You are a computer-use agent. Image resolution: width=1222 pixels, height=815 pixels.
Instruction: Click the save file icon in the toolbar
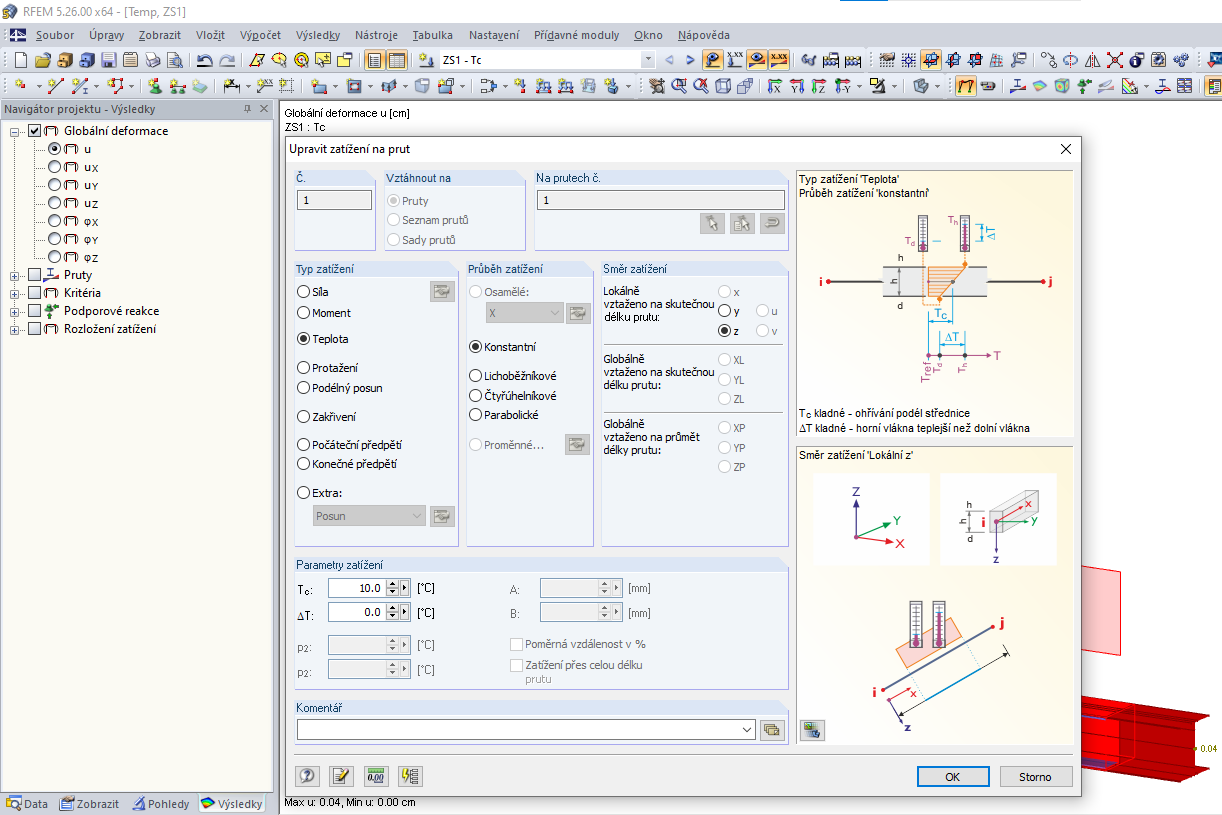point(108,60)
